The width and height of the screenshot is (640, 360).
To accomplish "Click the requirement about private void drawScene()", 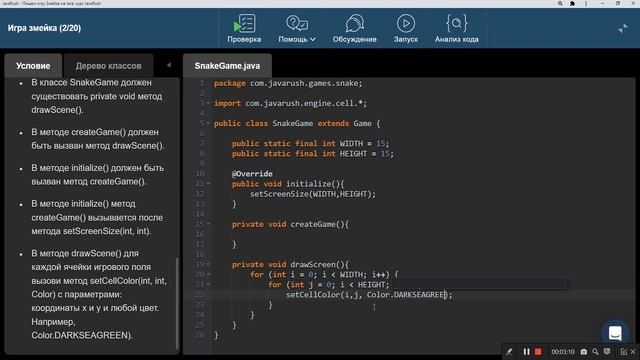I will [97, 96].
